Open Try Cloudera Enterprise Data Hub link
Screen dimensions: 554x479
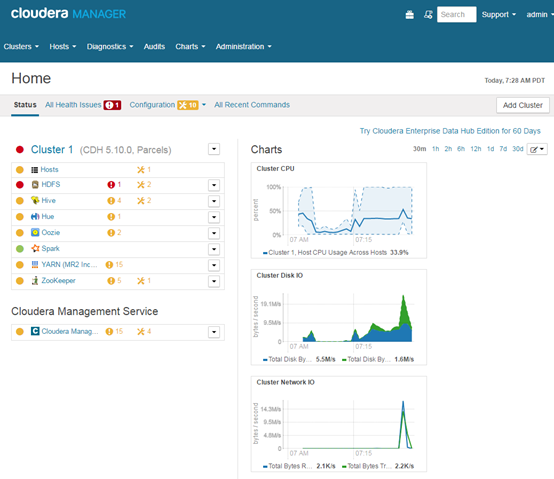tap(450, 131)
